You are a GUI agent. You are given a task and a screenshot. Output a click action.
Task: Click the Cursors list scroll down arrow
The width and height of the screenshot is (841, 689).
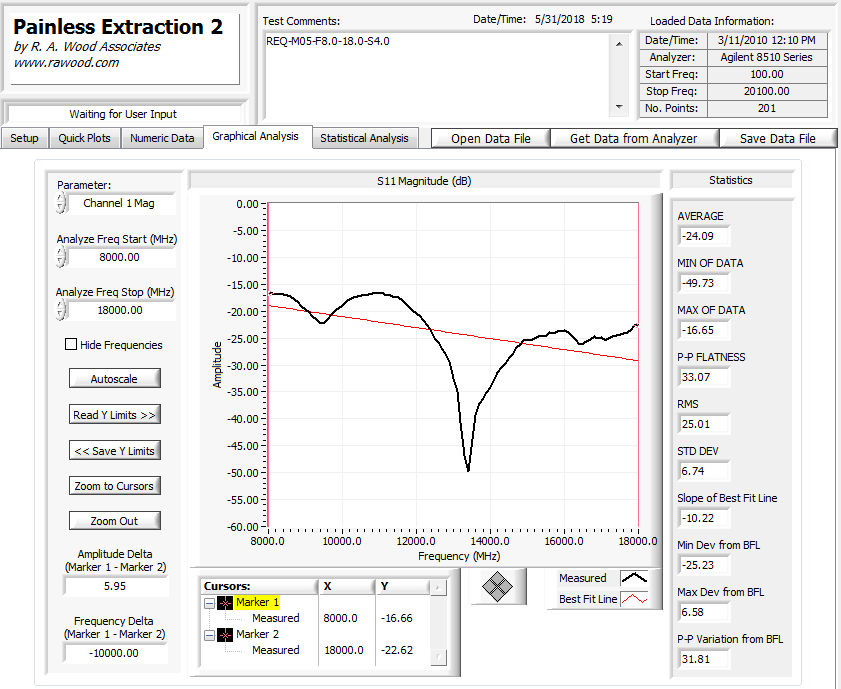[x=438, y=656]
